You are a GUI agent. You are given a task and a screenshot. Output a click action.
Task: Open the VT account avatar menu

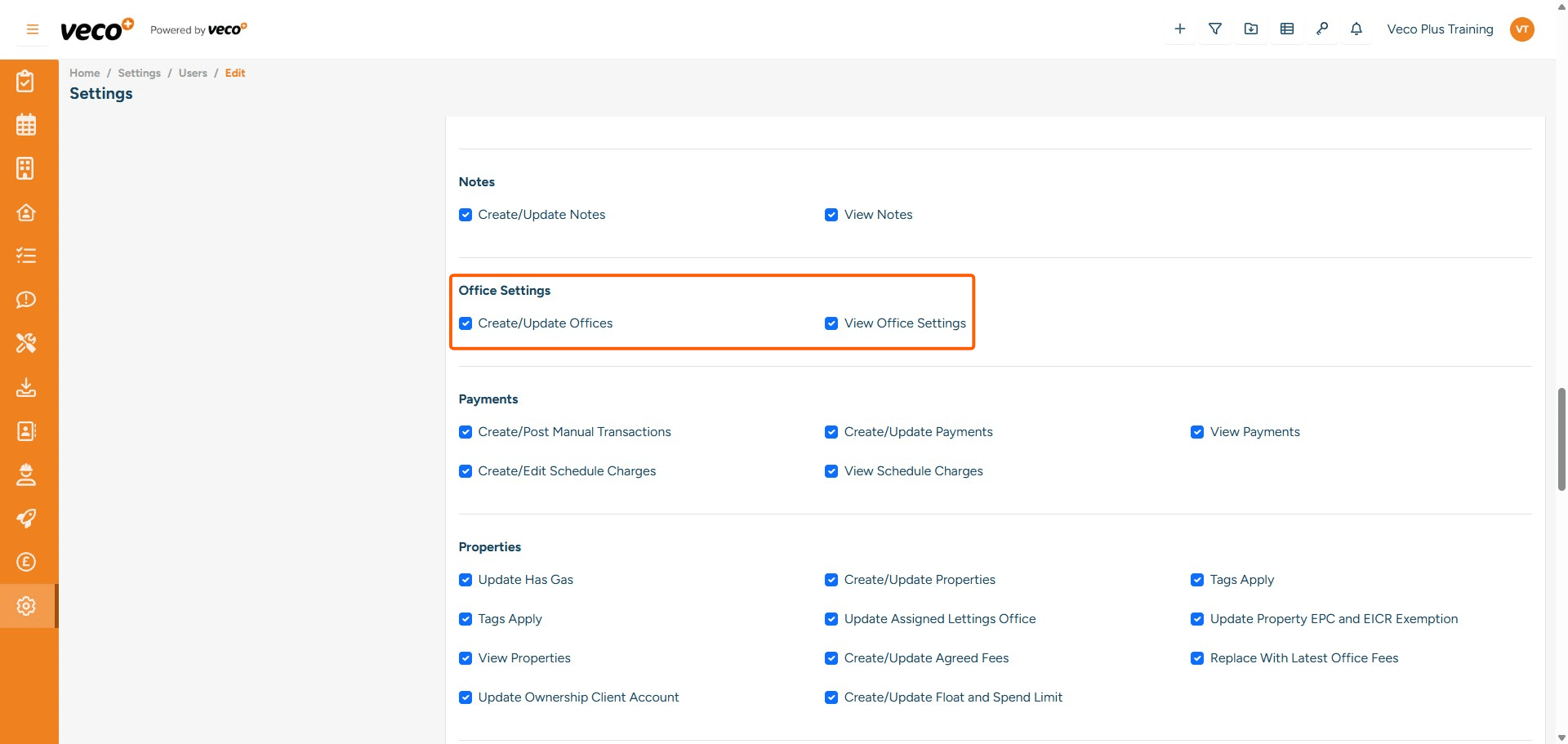click(1522, 29)
